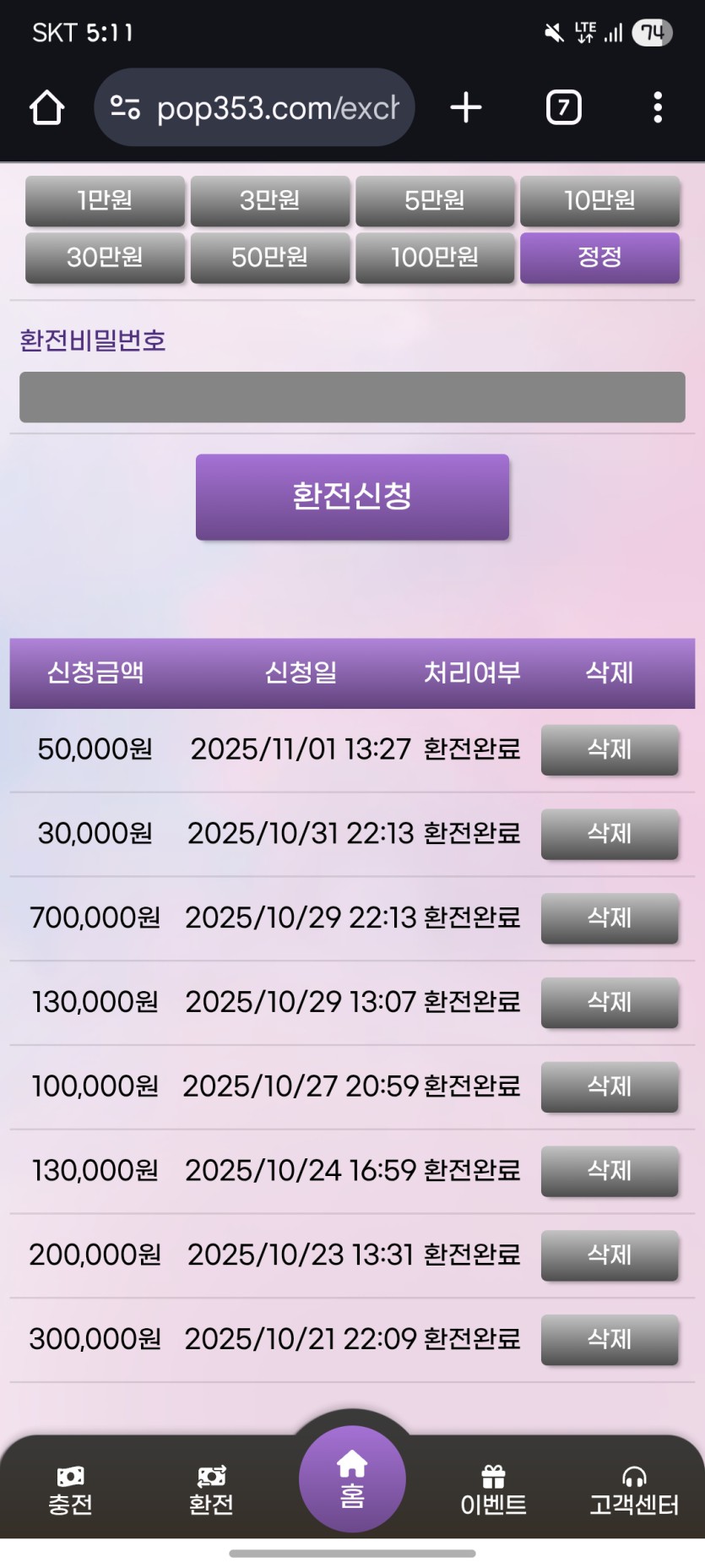Tap the browser home icon
Image resolution: width=705 pixels, height=1568 pixels.
(x=46, y=108)
